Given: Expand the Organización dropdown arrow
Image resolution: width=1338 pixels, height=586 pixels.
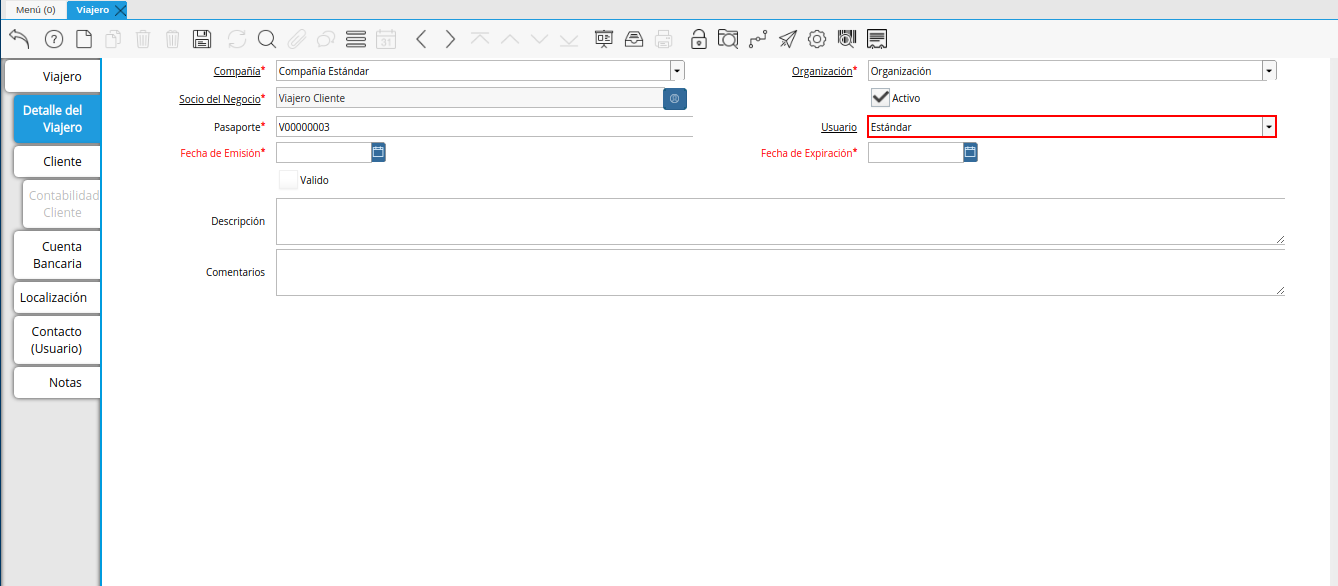Looking at the screenshot, I should coord(1269,71).
